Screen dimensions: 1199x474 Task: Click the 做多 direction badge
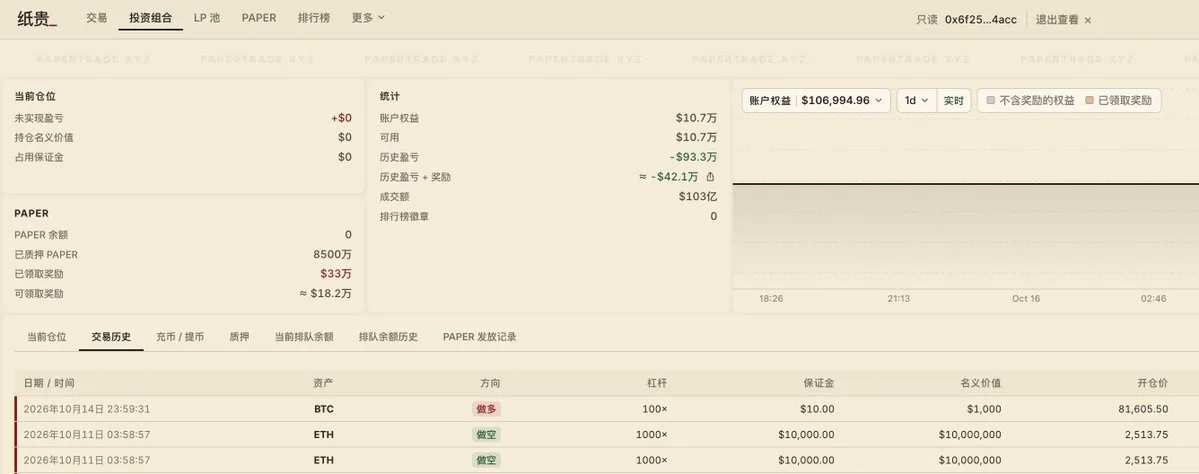coord(486,409)
